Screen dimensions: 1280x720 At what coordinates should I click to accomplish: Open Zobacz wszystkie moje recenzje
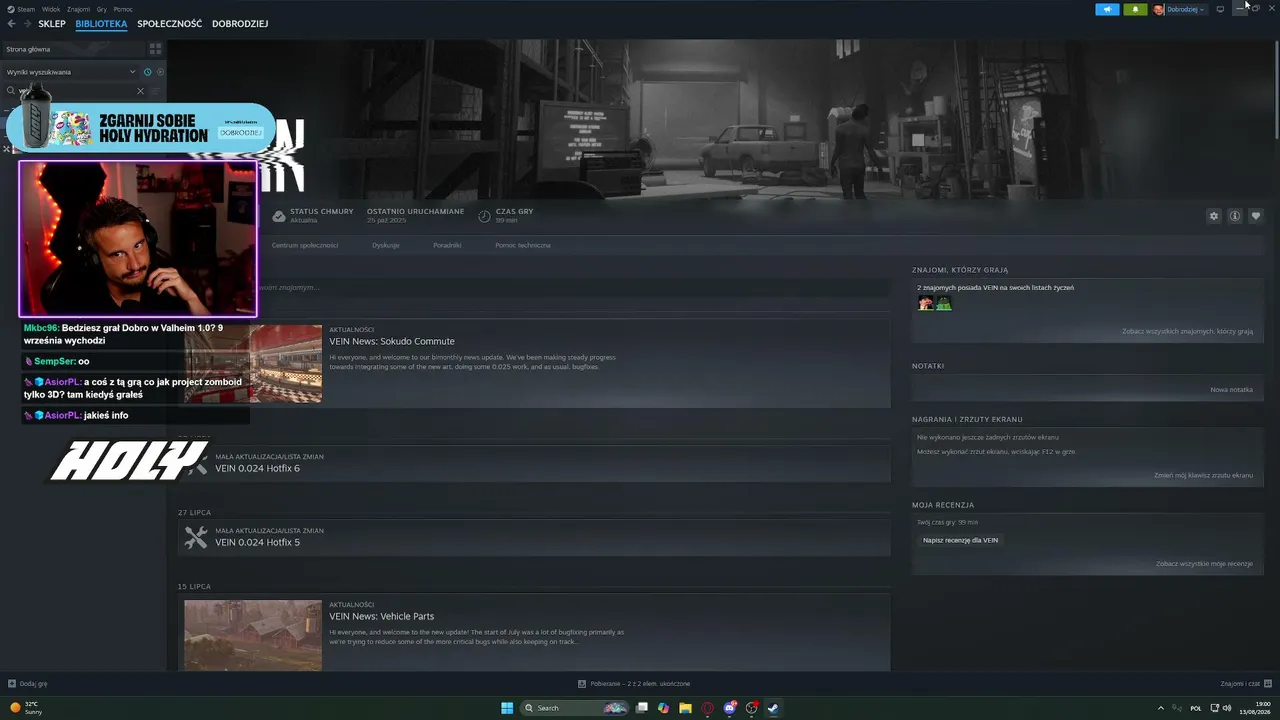pyautogui.click(x=1204, y=563)
